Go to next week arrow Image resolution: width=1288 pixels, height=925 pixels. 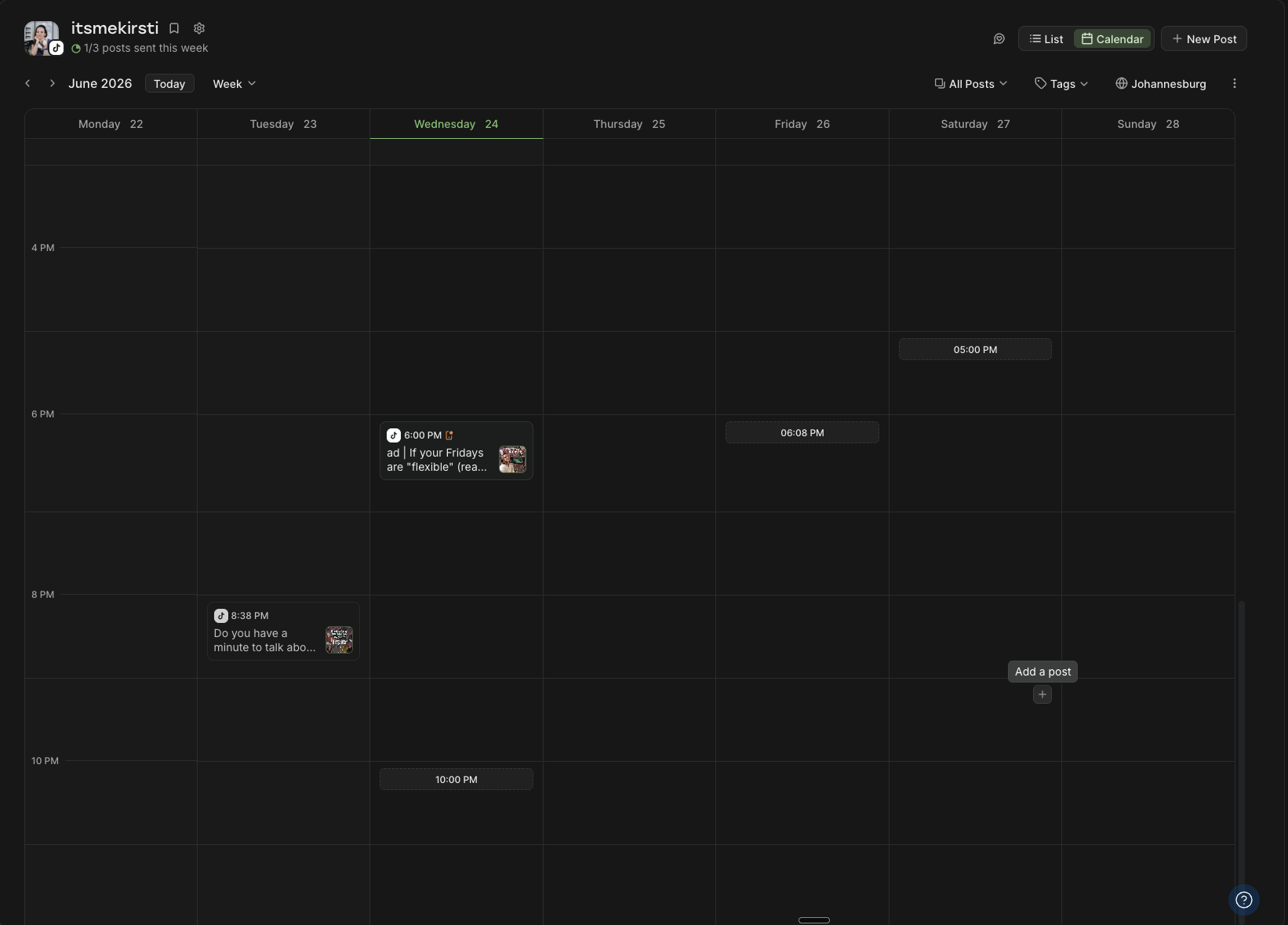tap(52, 83)
